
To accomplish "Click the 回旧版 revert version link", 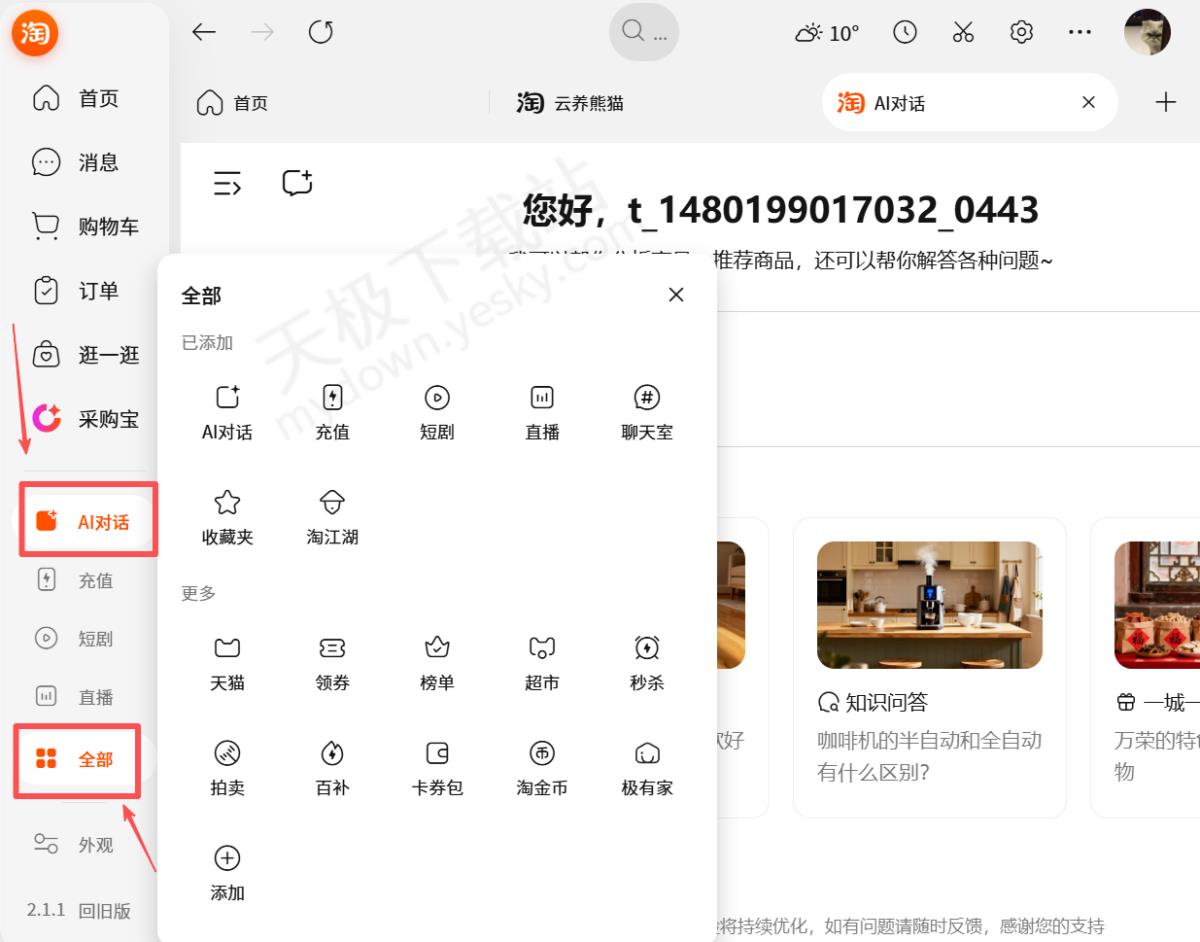I will [x=105, y=911].
